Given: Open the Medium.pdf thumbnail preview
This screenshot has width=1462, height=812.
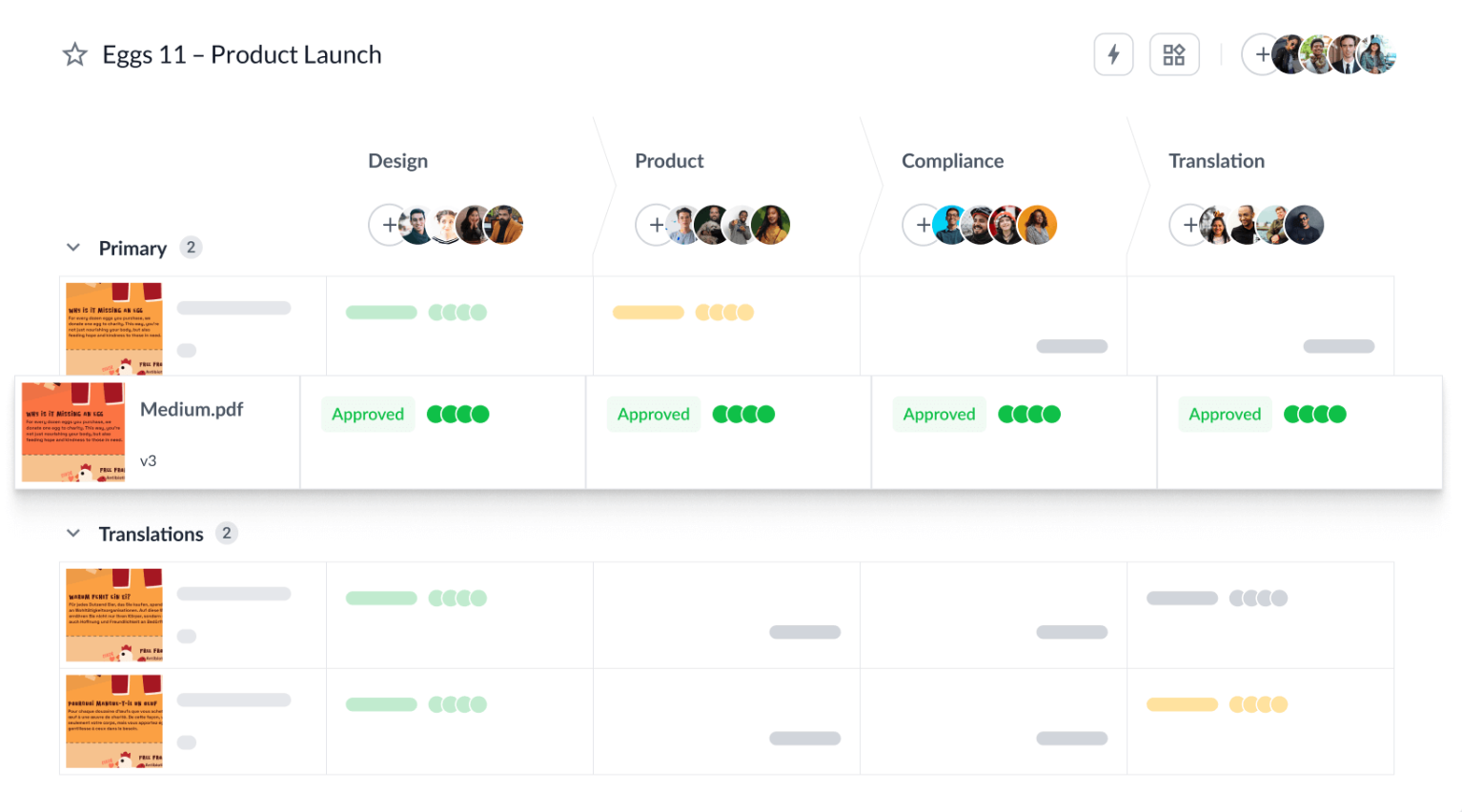Looking at the screenshot, I should tap(73, 432).
